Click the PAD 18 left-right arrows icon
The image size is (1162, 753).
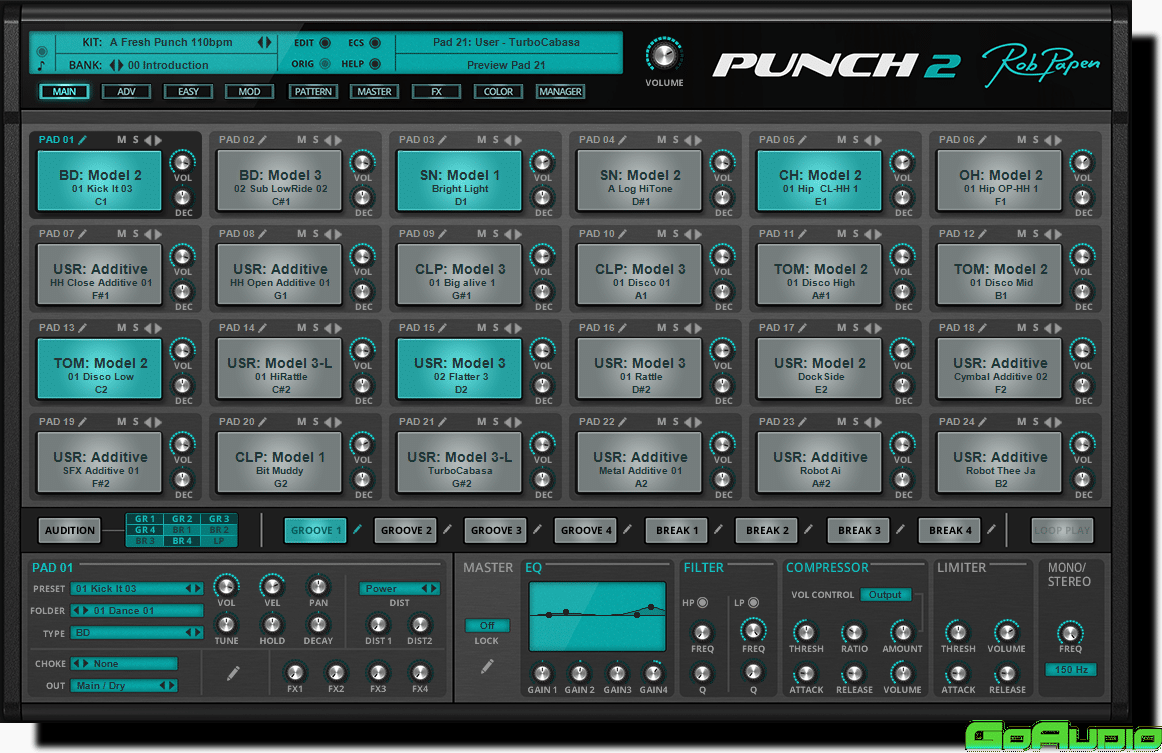click(x=1053, y=328)
